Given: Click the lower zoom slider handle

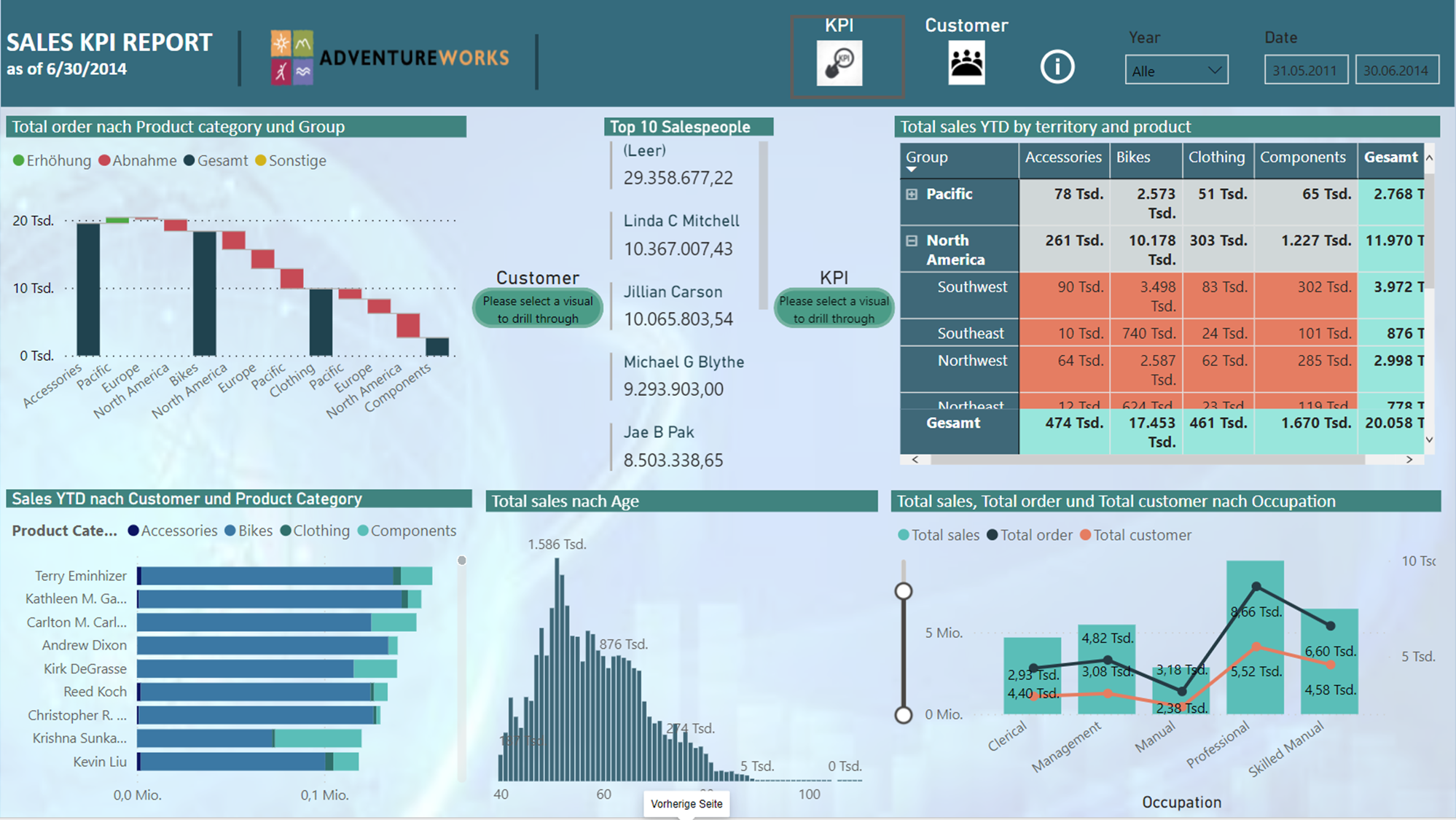Looking at the screenshot, I should [904, 714].
